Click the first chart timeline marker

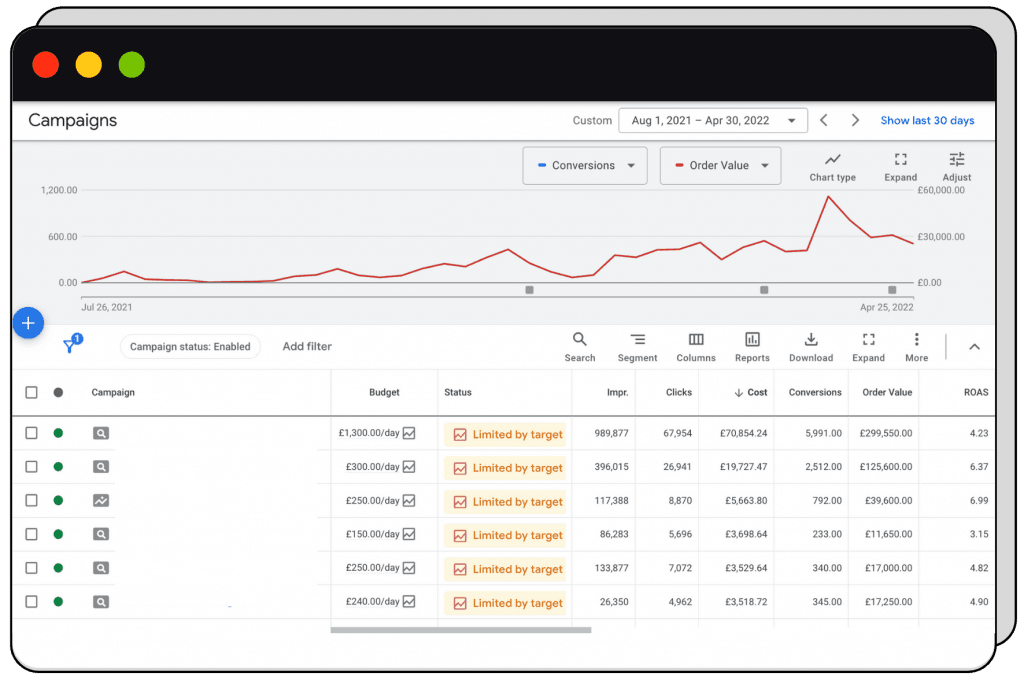click(x=530, y=289)
